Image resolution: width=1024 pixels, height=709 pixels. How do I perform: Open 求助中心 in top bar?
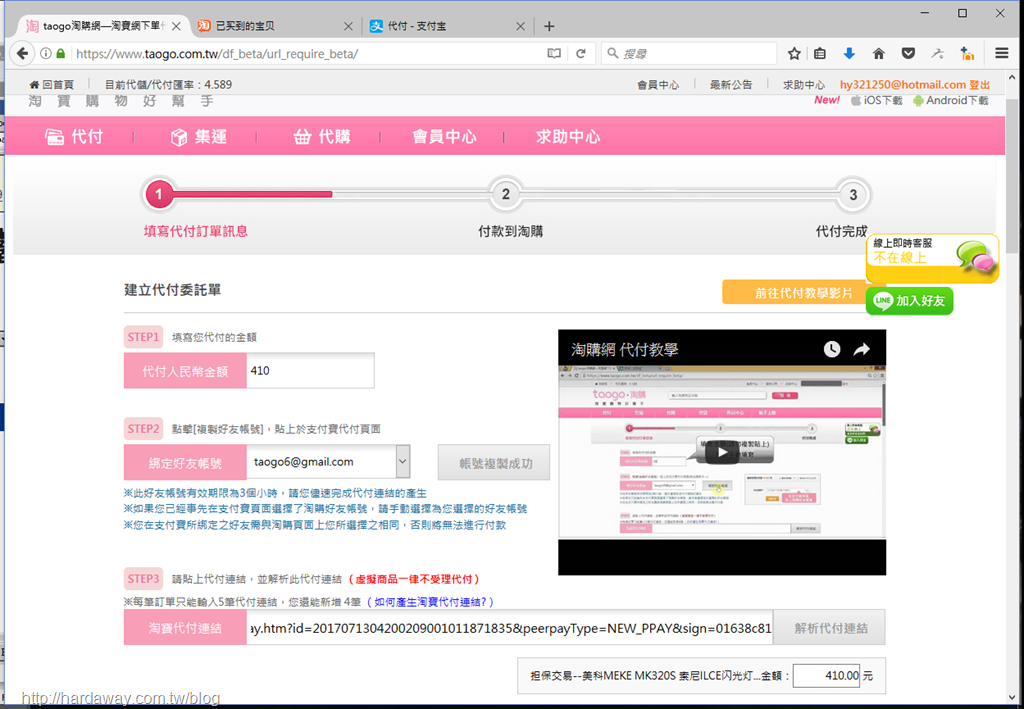pos(804,84)
